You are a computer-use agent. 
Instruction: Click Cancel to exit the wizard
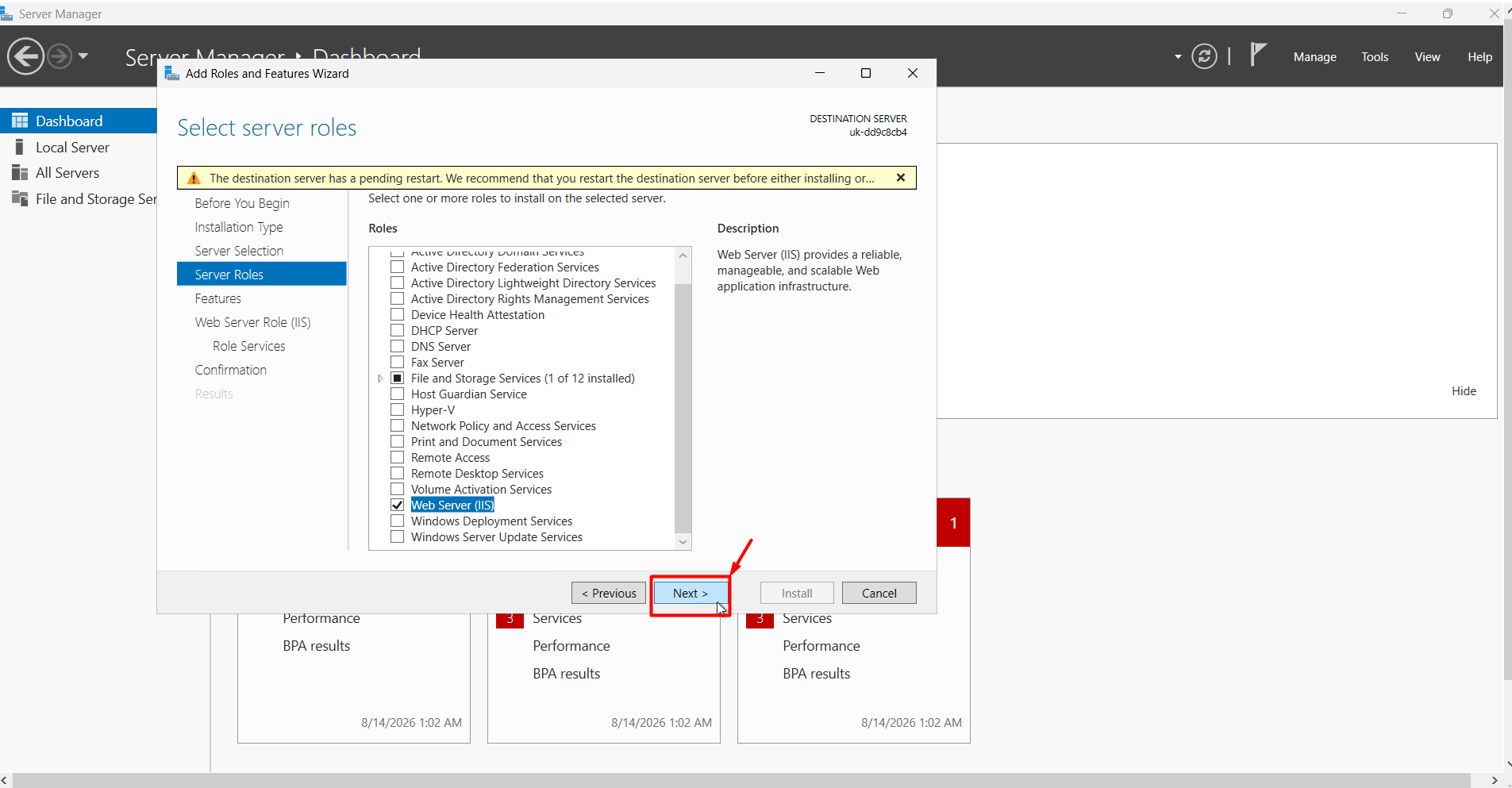[879, 593]
